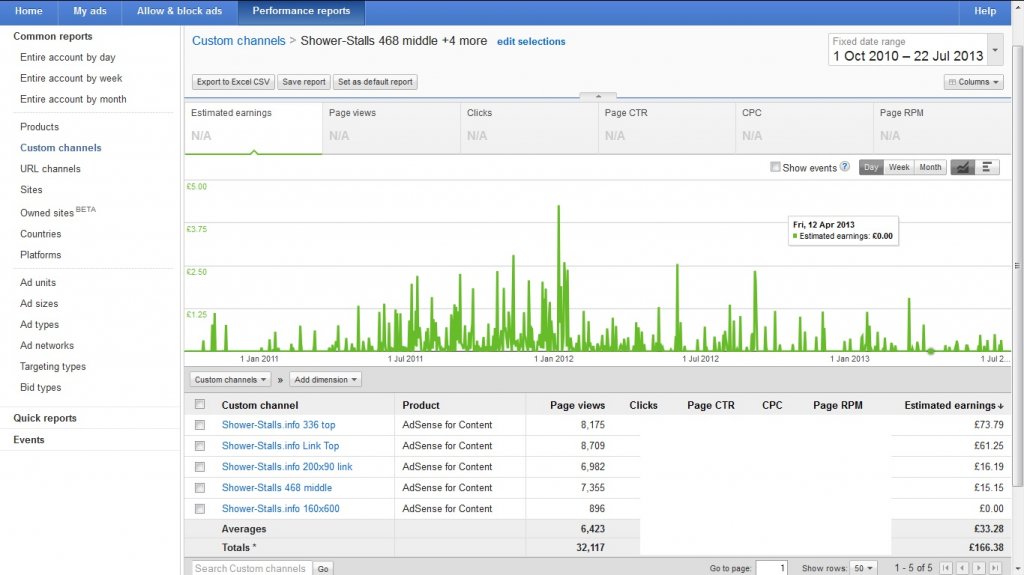Open Shower-Stalls 468 middle channel link

[276, 487]
